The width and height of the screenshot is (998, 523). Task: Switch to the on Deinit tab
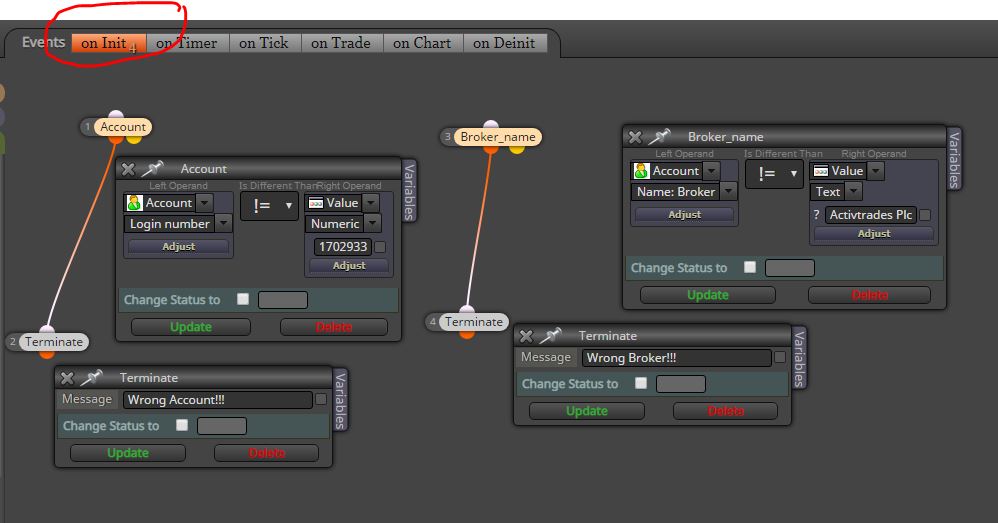pyautogui.click(x=504, y=43)
